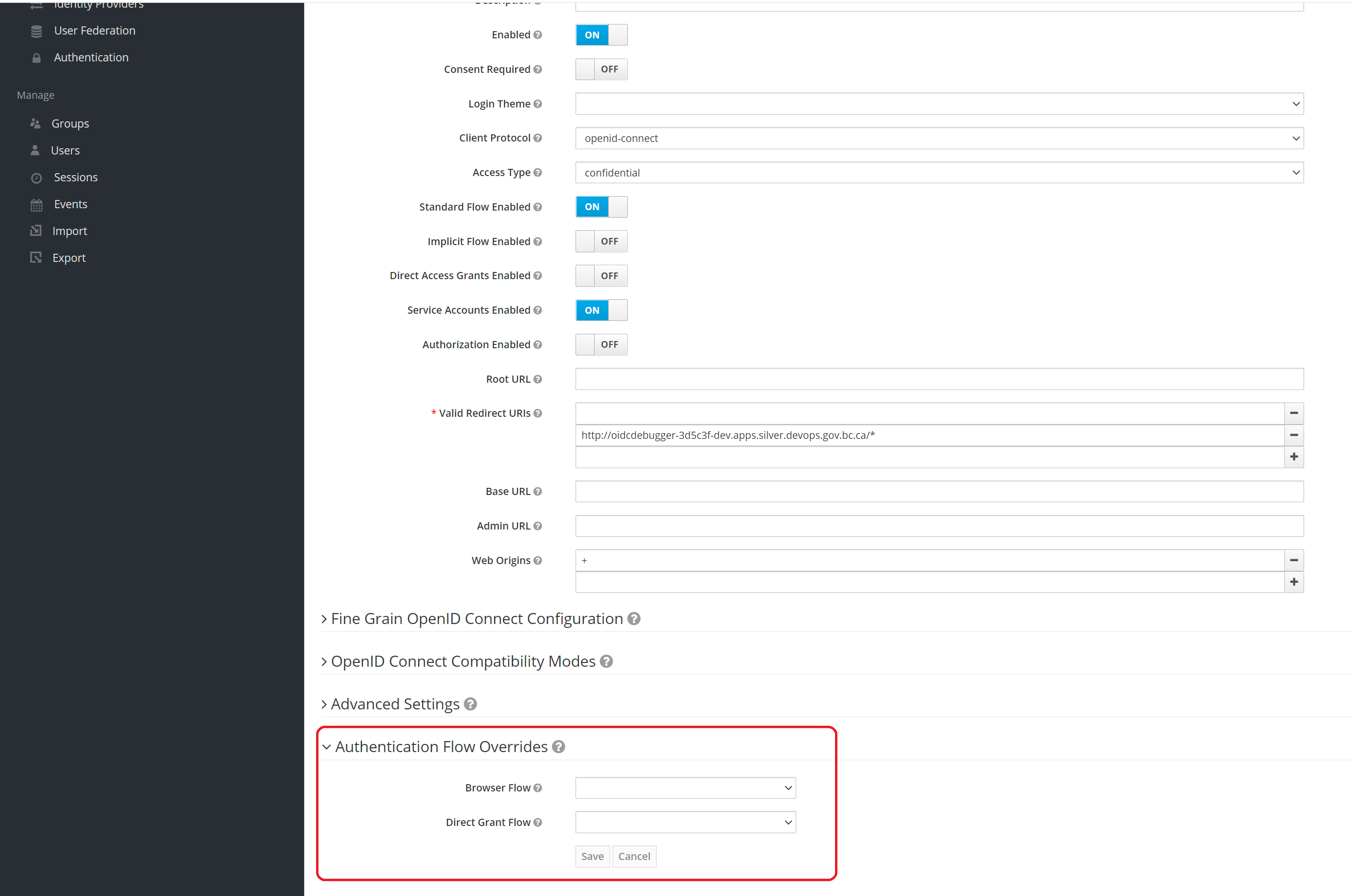Click help icon next to Client Protocol
The image size is (1353, 896).
coord(538,138)
